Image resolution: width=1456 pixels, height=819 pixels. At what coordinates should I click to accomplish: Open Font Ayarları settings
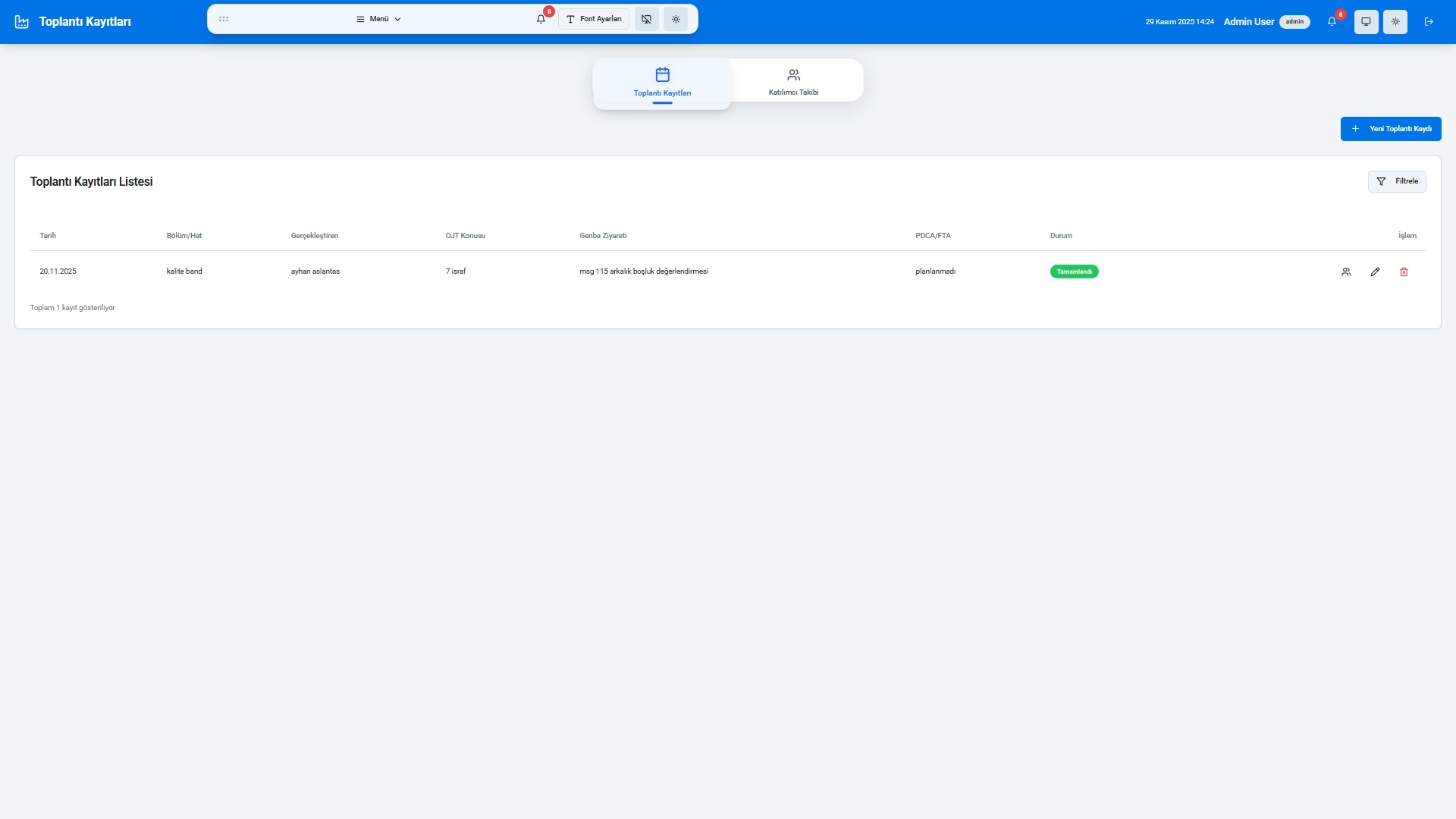tap(594, 19)
